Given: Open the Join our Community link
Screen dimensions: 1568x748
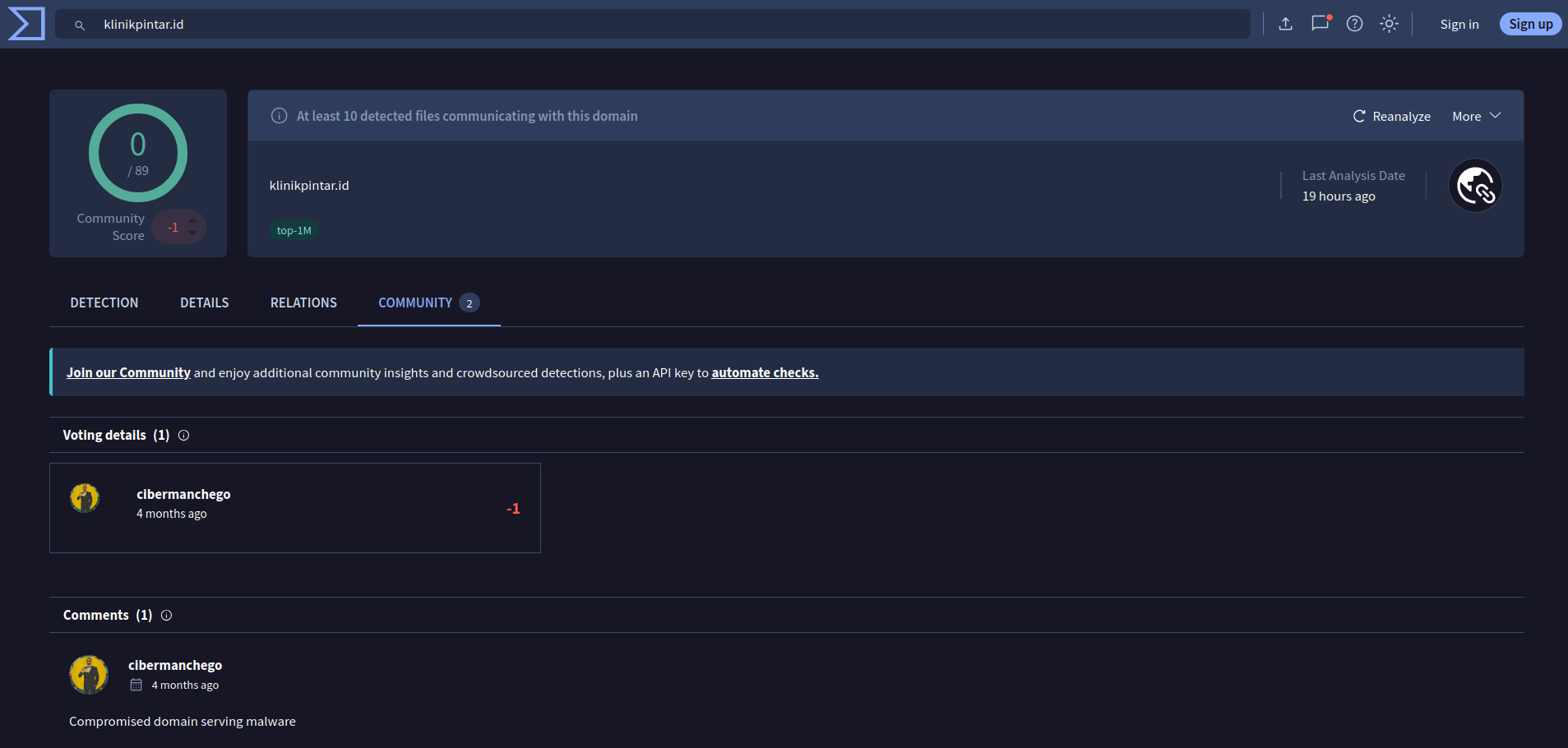Looking at the screenshot, I should pyautogui.click(x=128, y=372).
